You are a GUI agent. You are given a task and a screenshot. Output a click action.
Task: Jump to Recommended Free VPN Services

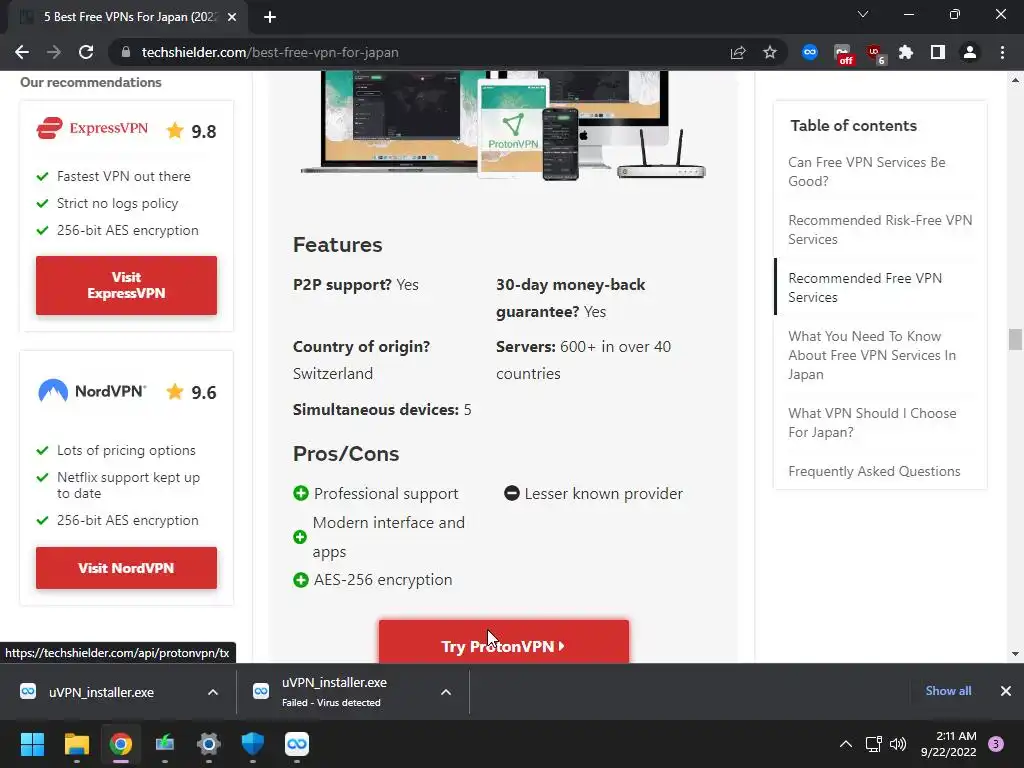(865, 288)
